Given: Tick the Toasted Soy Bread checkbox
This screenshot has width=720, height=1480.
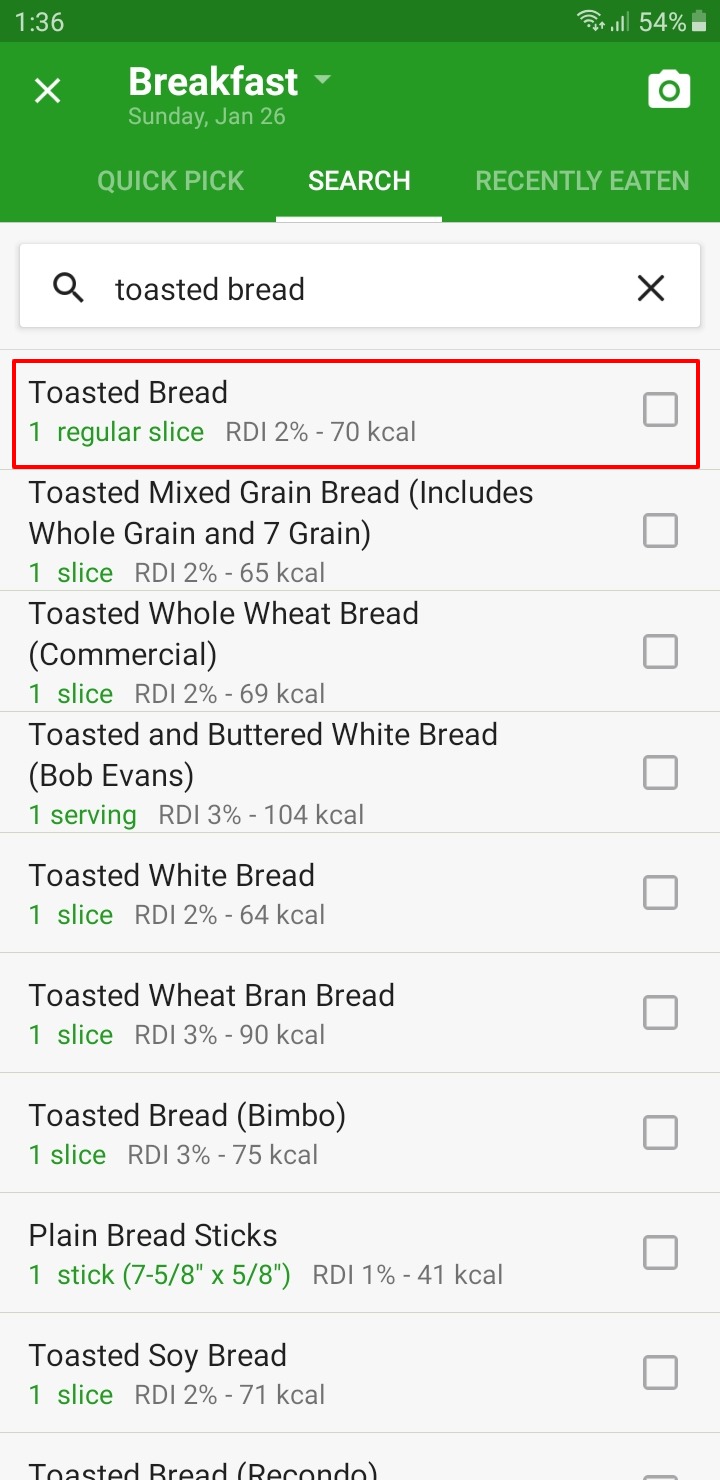Looking at the screenshot, I should [x=660, y=1372].
